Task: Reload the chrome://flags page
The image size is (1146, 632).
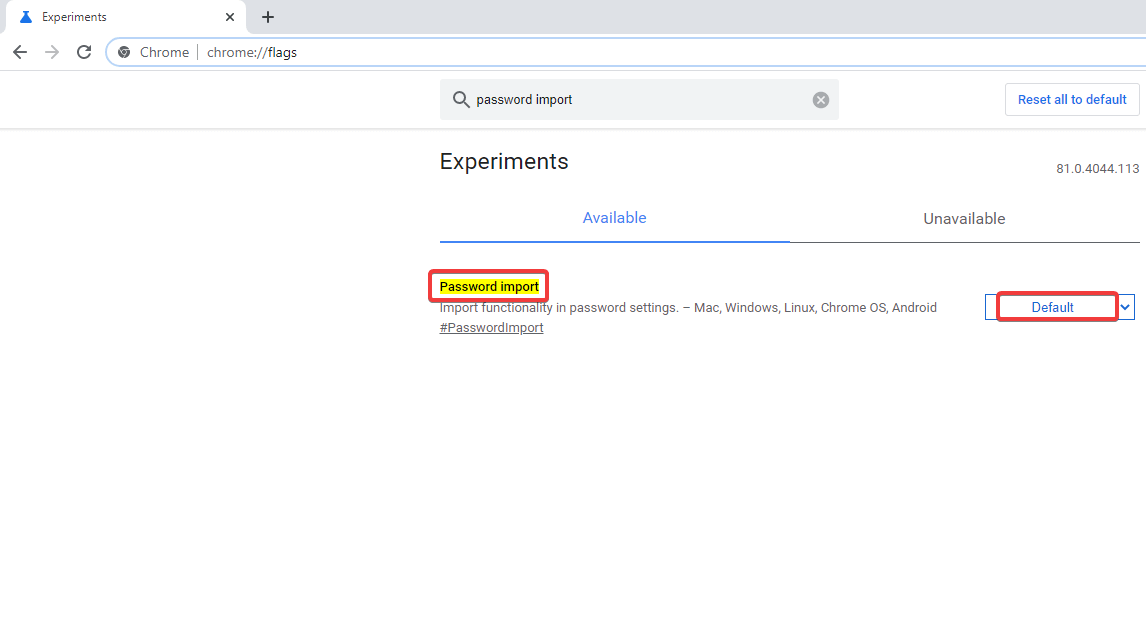Action: (84, 52)
